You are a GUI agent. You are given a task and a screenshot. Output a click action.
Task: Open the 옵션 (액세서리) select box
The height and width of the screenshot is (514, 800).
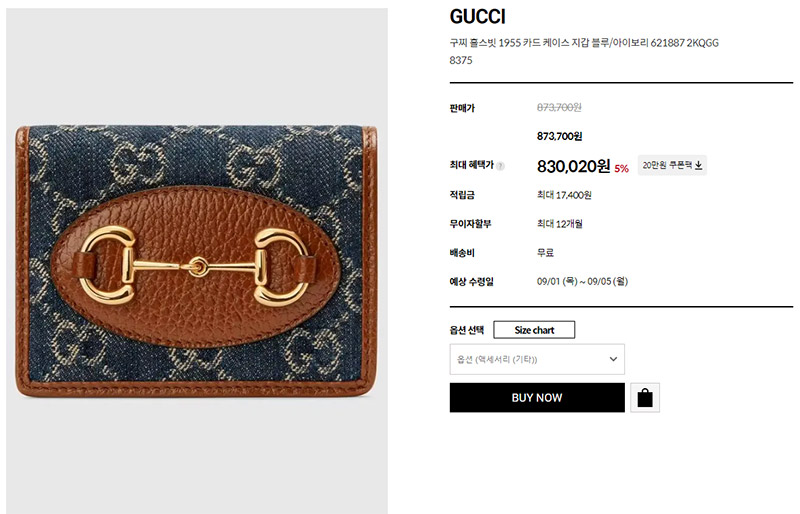(x=537, y=359)
